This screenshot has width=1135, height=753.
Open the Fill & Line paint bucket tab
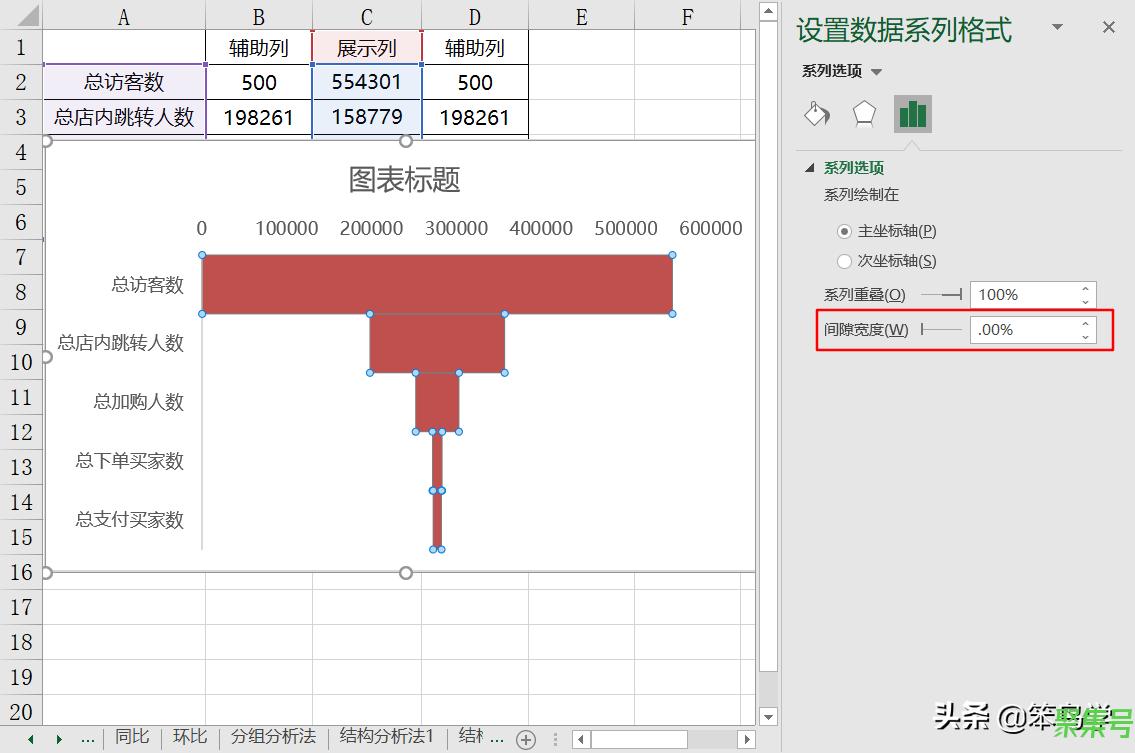[817, 114]
